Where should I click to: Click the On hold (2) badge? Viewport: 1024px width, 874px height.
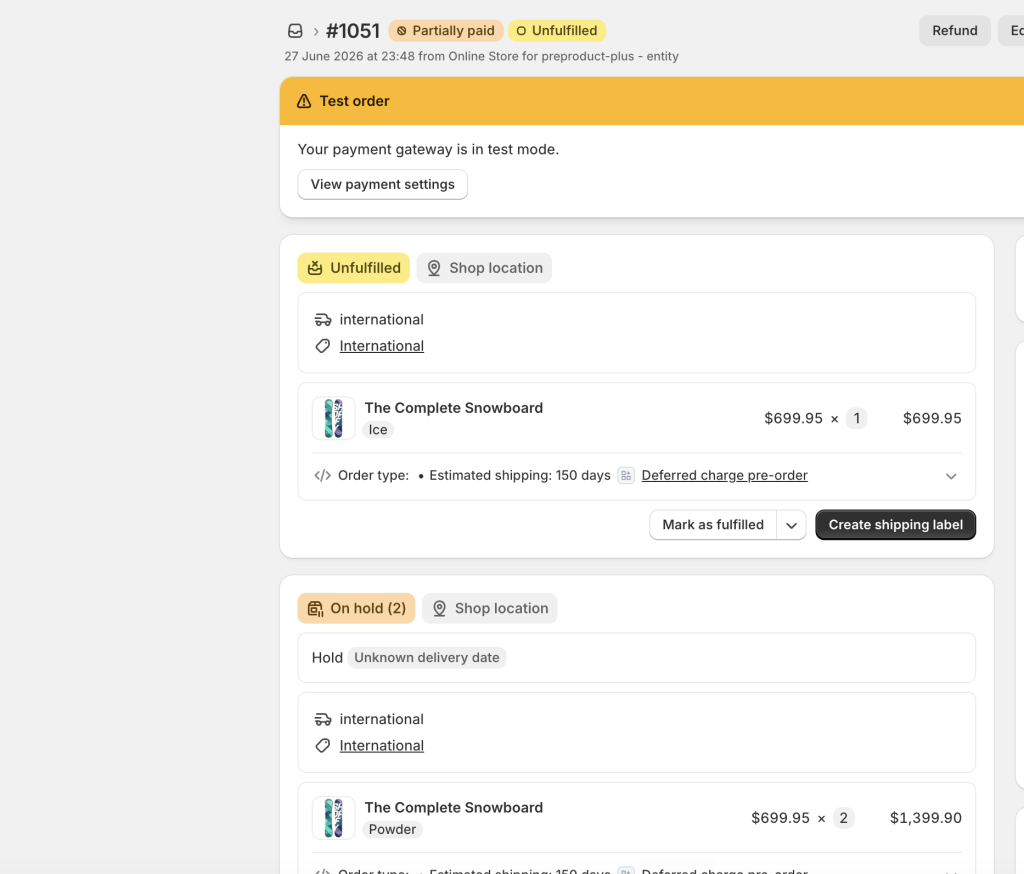point(357,608)
